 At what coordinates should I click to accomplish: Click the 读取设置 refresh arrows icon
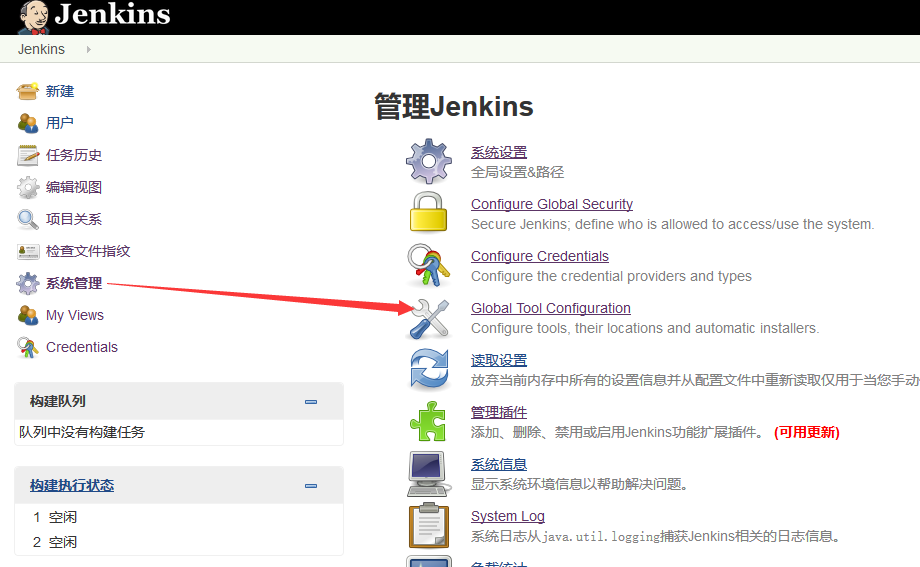coord(429,369)
